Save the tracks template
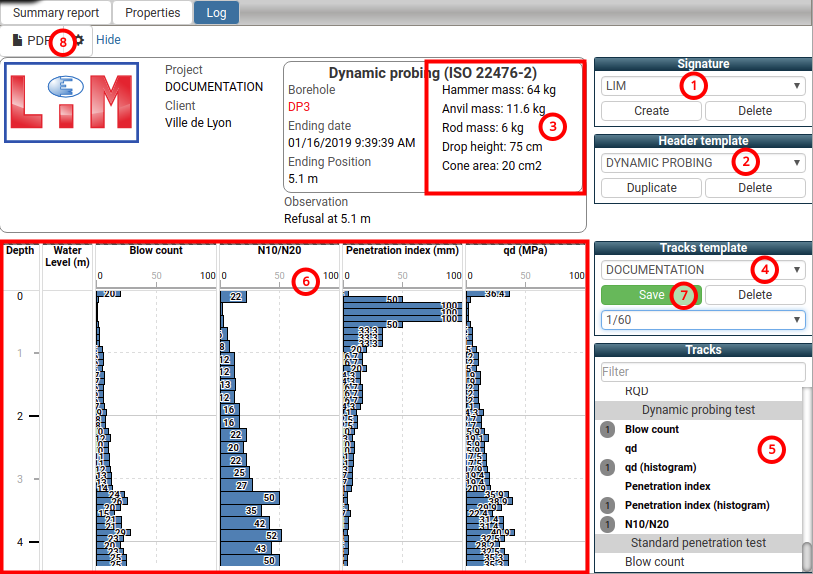This screenshot has height=574, width=813. coord(650,295)
